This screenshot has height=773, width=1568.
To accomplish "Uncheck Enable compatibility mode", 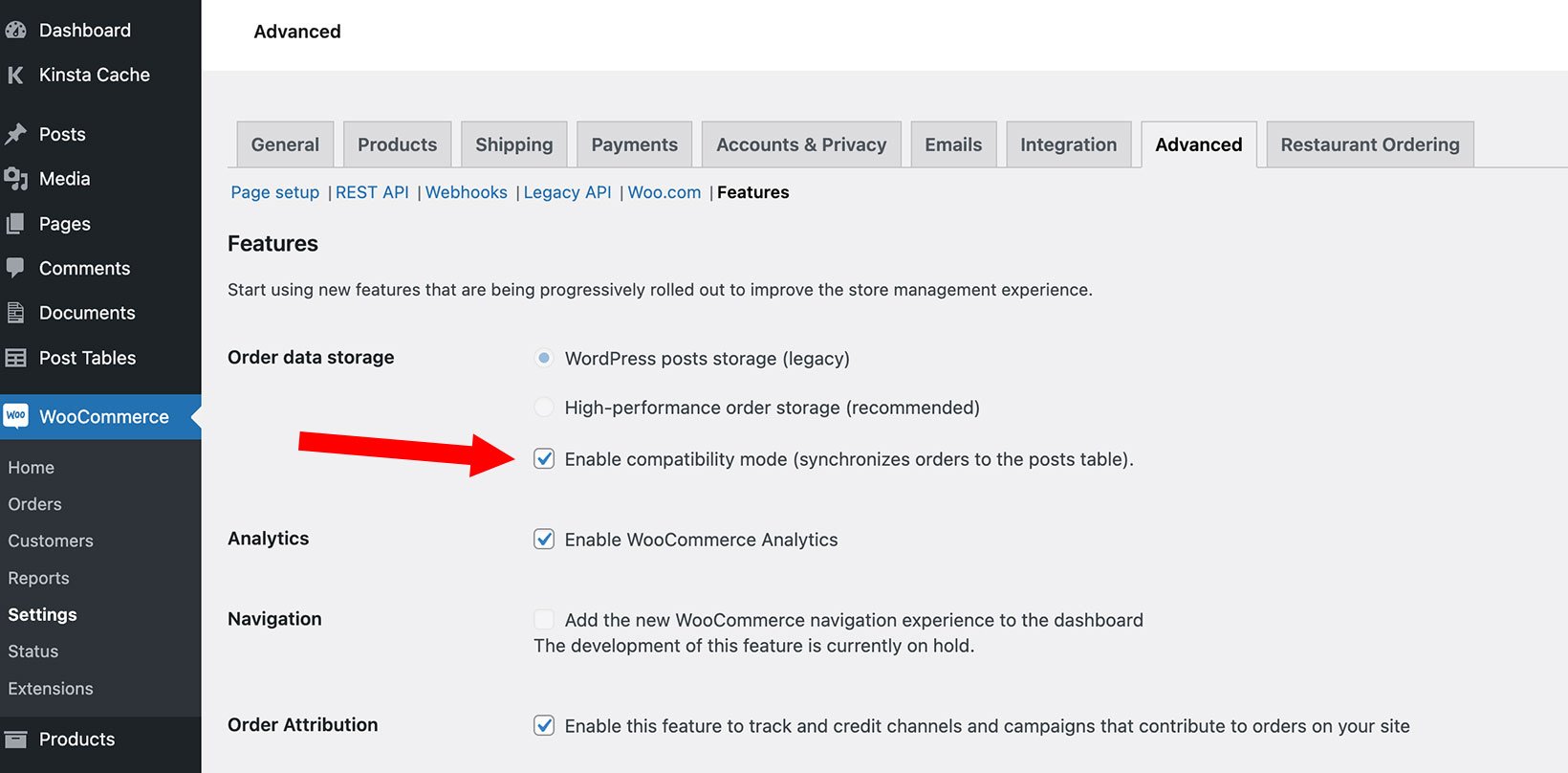I will [544, 459].
